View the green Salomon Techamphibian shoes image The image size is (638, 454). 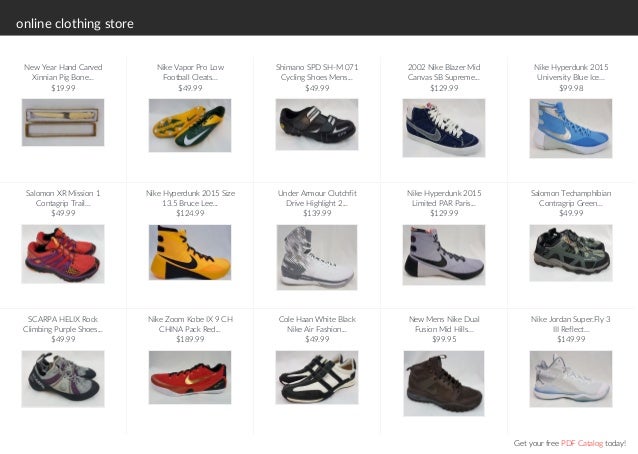(x=571, y=253)
